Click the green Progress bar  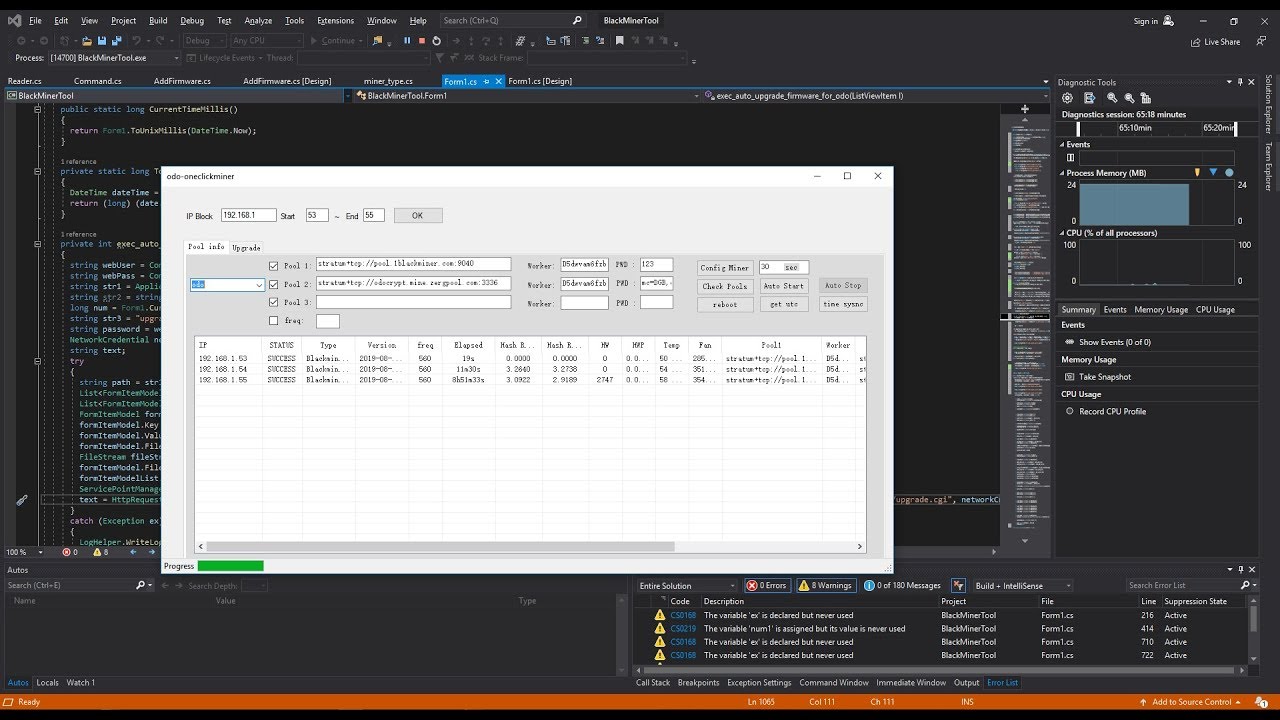tap(231, 566)
